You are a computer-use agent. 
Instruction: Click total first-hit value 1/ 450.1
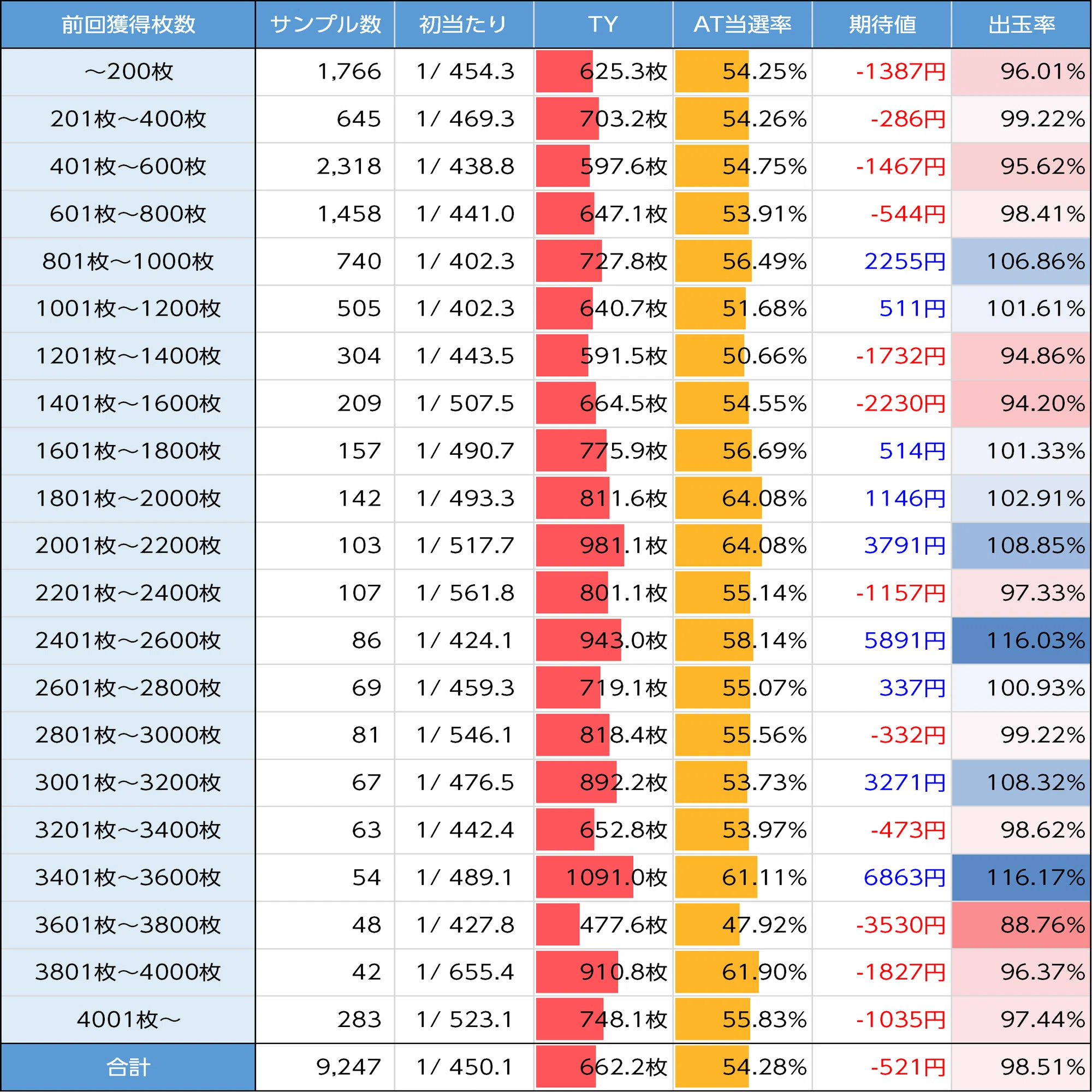click(465, 1067)
